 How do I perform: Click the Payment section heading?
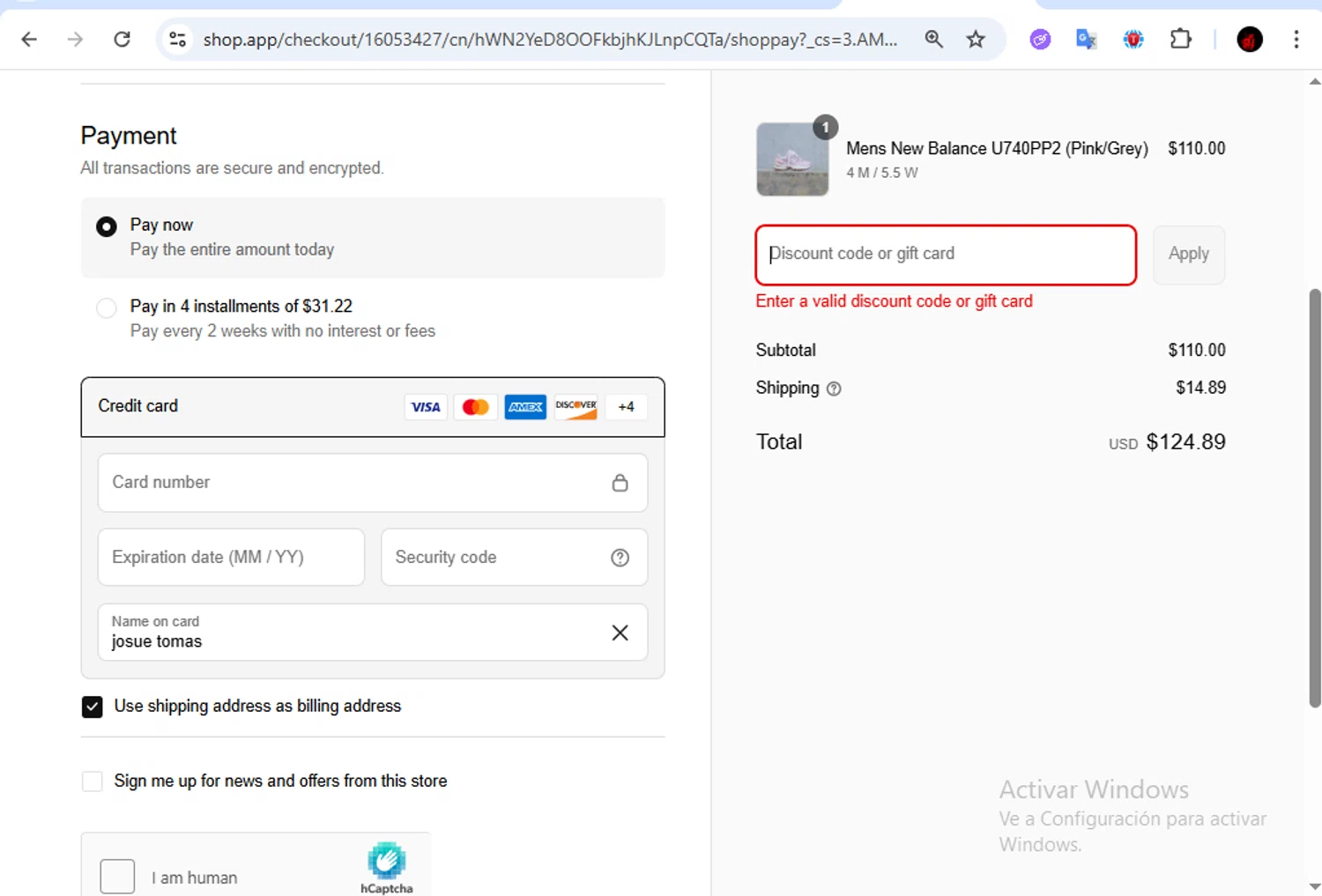[x=129, y=136]
